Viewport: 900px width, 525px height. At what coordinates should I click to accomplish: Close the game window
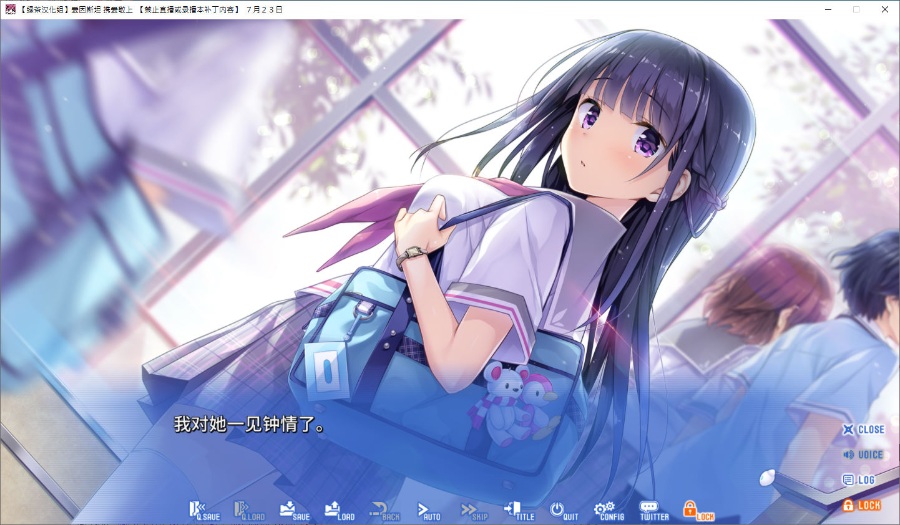tap(885, 9)
